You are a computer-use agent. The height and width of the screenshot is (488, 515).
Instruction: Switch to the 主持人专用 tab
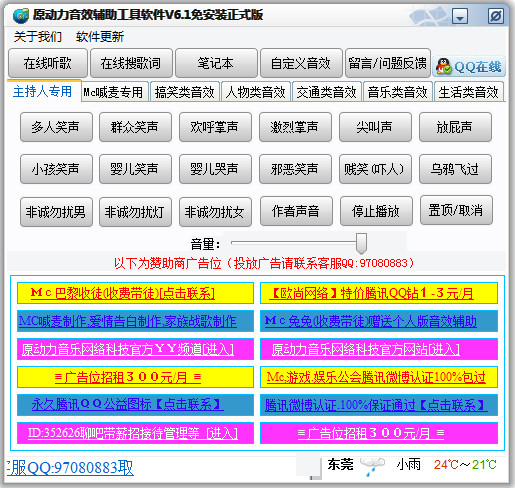(x=43, y=91)
